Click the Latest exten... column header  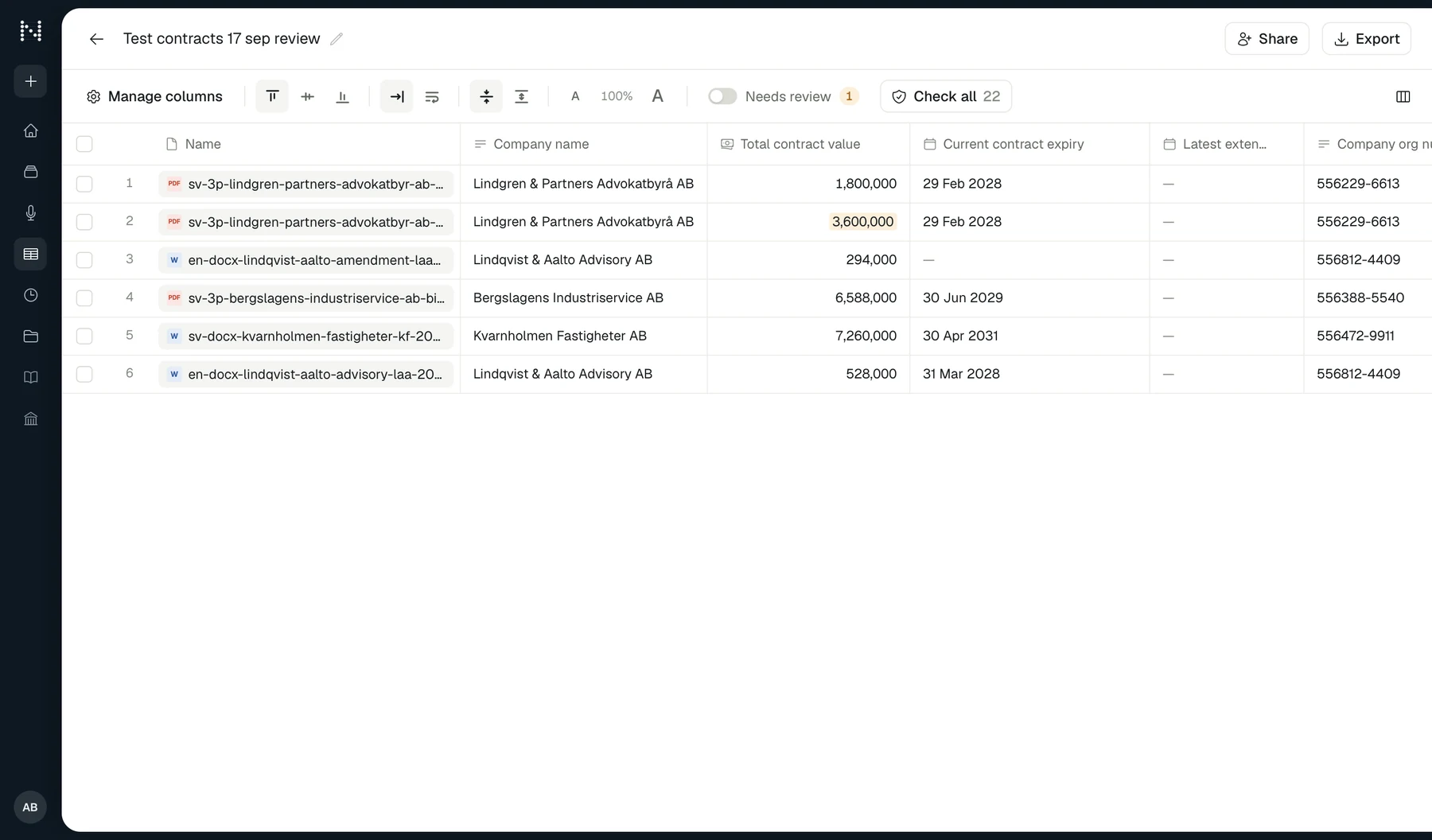[x=1226, y=144]
